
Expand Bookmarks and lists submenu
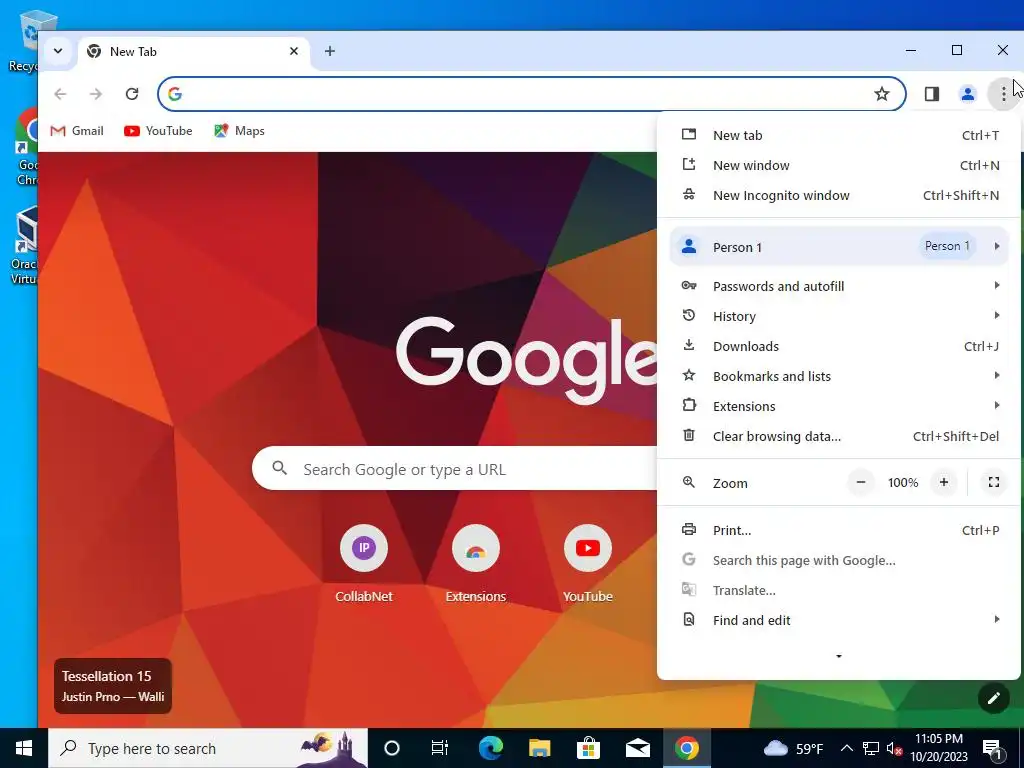[839, 376]
